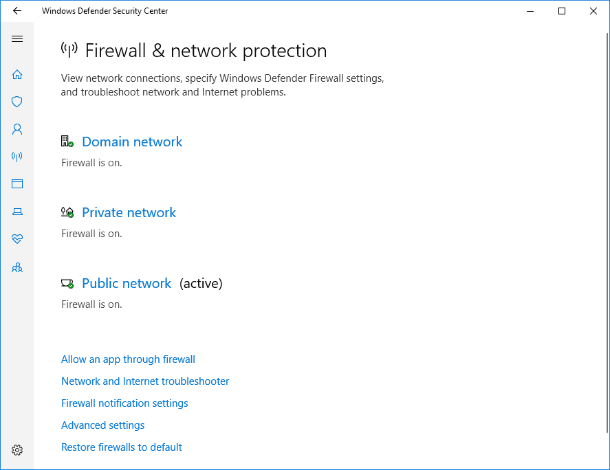Click the back arrow in title bar
This screenshot has height=470, width=610.
point(17,11)
